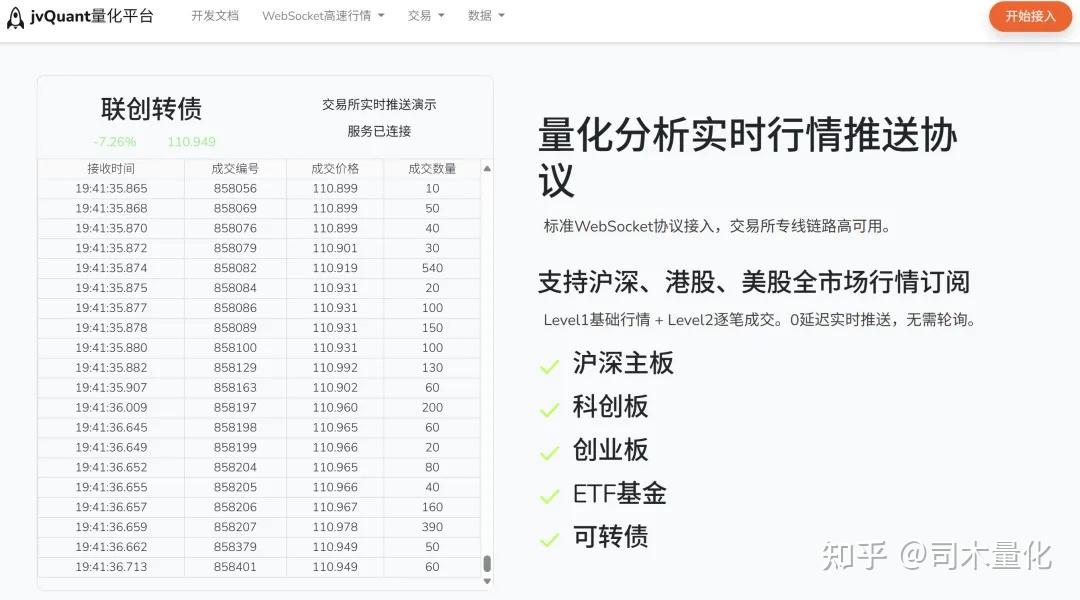Open the 交易 dropdown menu
This screenshot has width=1080, height=600.
tap(425, 16)
